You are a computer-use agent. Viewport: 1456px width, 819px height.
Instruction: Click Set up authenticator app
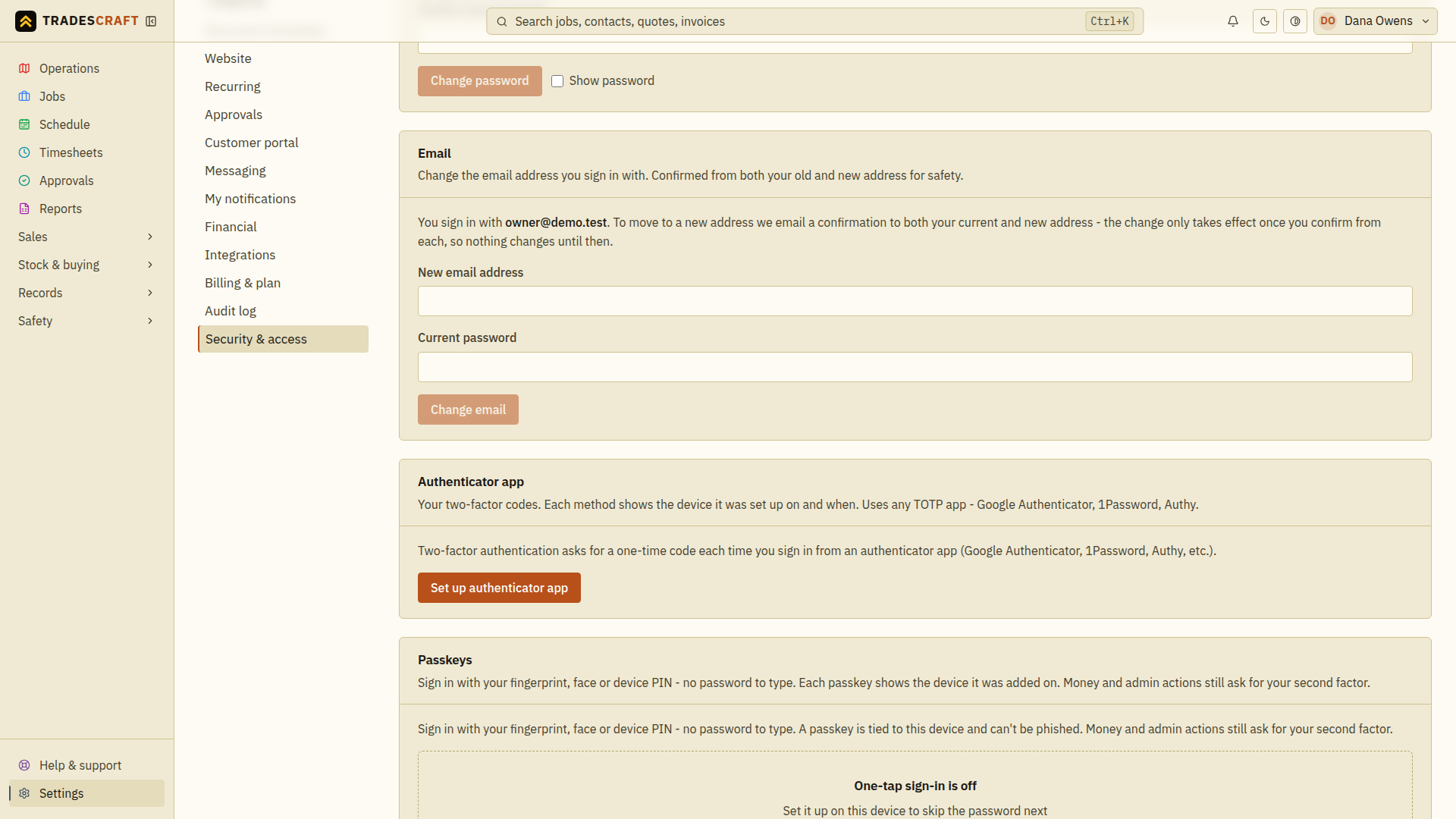[x=499, y=588]
